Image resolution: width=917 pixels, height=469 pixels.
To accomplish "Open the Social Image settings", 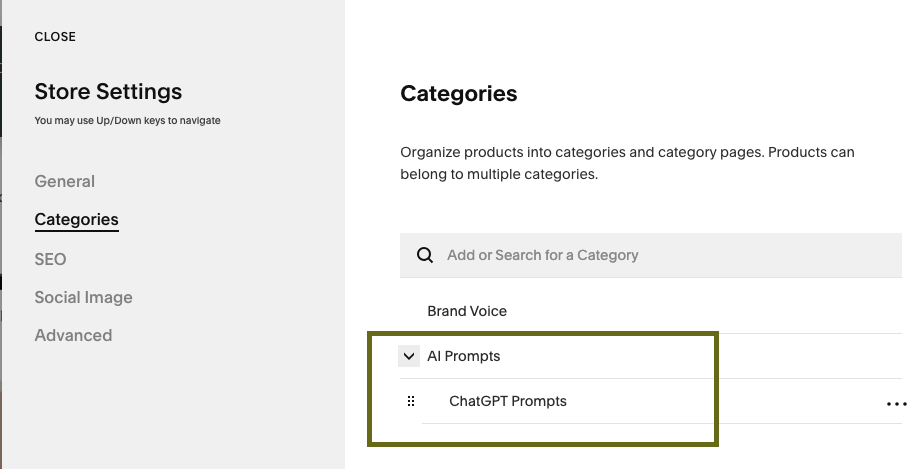I will 83,297.
